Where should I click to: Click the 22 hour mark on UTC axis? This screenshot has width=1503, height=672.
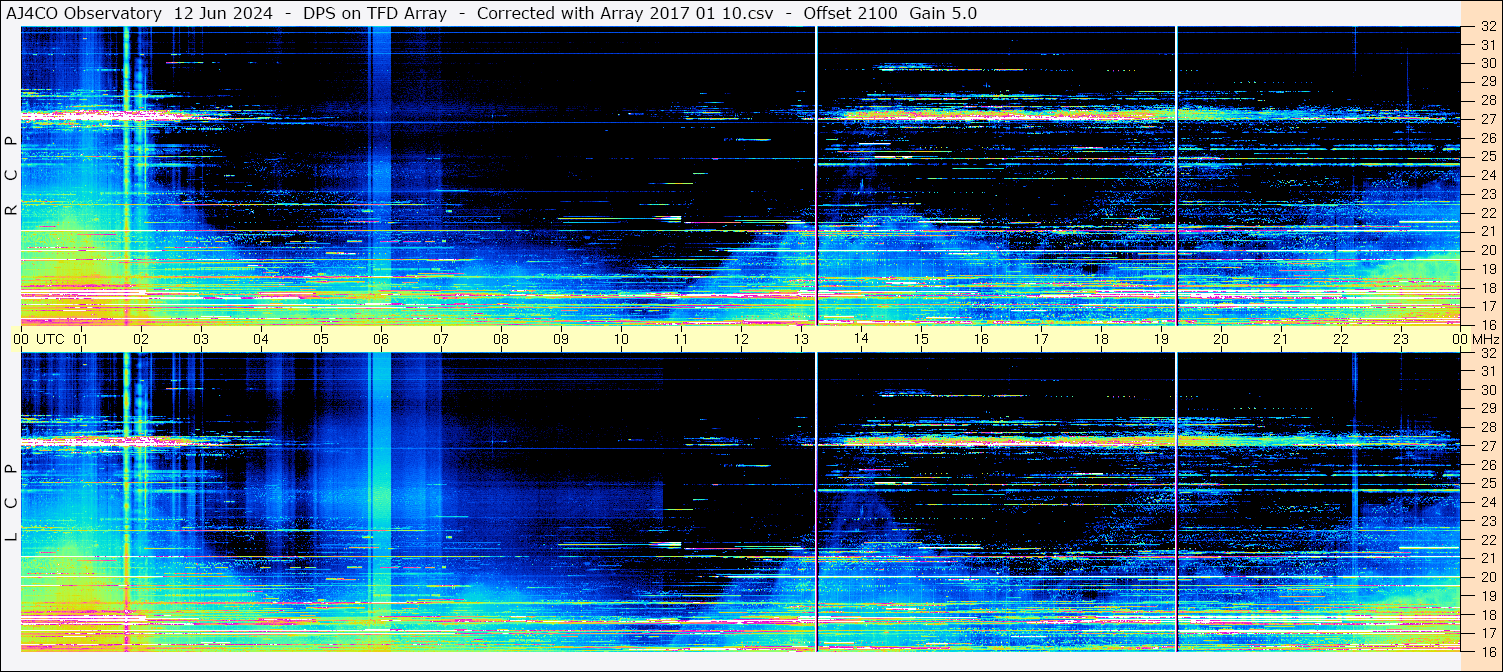pos(1341,339)
